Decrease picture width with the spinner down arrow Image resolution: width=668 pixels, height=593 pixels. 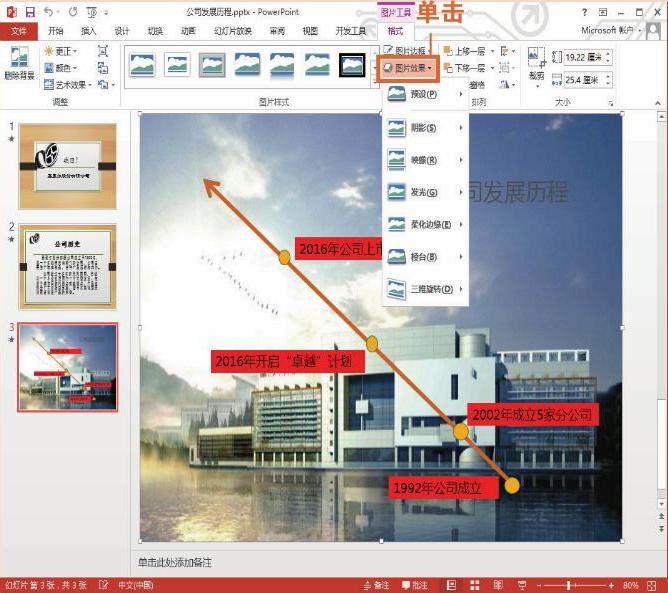[608, 83]
